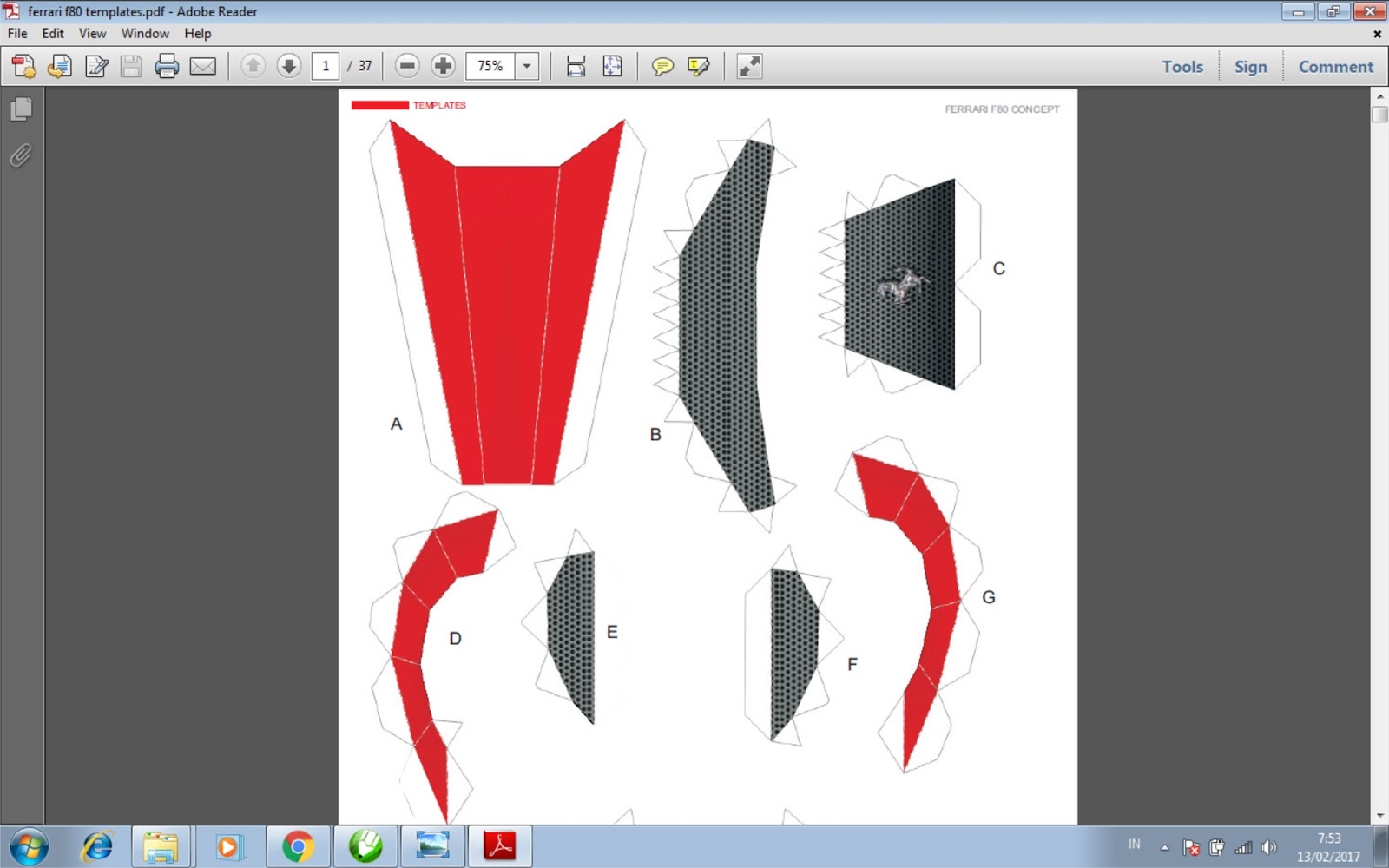Add a sticky note comment
Image resolution: width=1389 pixels, height=868 pixels.
(662, 65)
